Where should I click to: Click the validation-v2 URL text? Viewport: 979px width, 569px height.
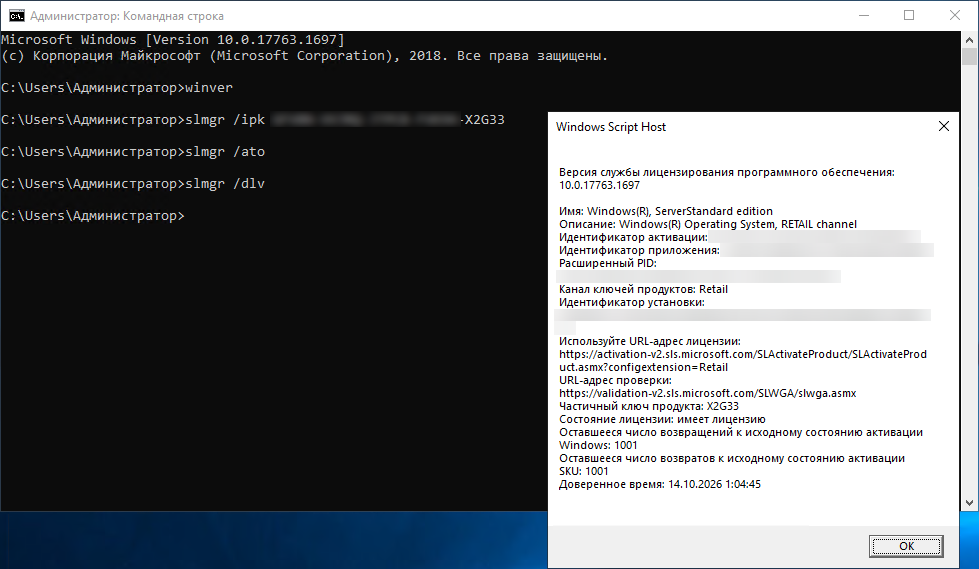click(x=707, y=393)
